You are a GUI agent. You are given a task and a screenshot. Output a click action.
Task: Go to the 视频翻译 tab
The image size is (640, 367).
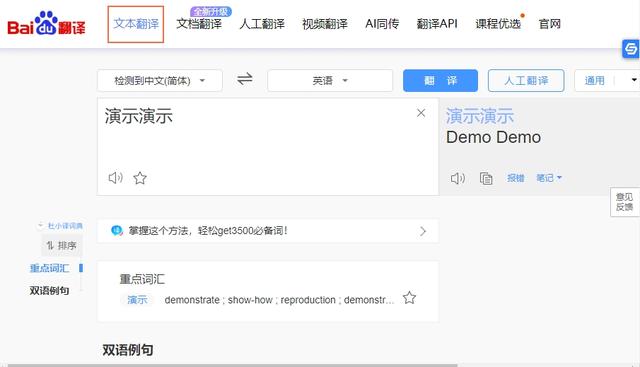coord(325,24)
